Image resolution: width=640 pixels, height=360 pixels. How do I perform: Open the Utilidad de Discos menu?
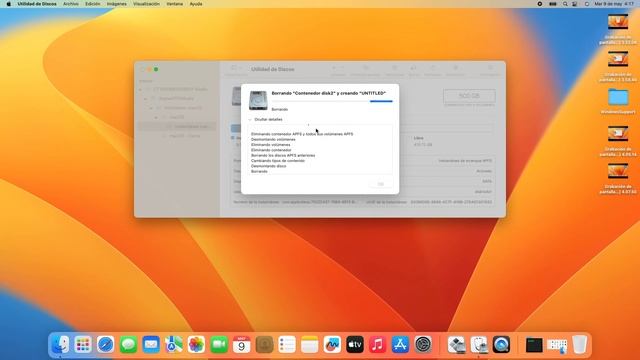(x=37, y=4)
